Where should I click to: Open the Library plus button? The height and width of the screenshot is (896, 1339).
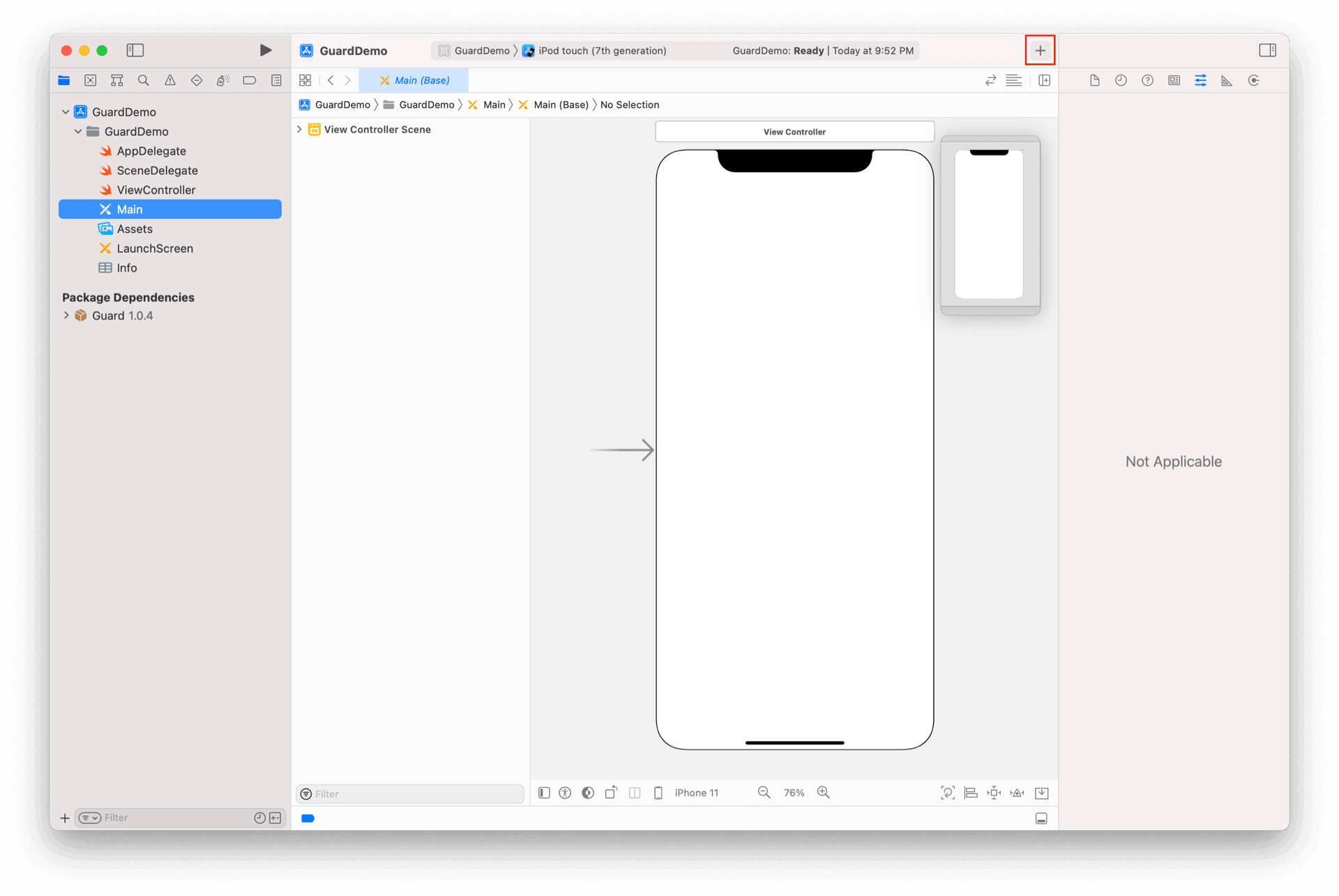[x=1040, y=50]
